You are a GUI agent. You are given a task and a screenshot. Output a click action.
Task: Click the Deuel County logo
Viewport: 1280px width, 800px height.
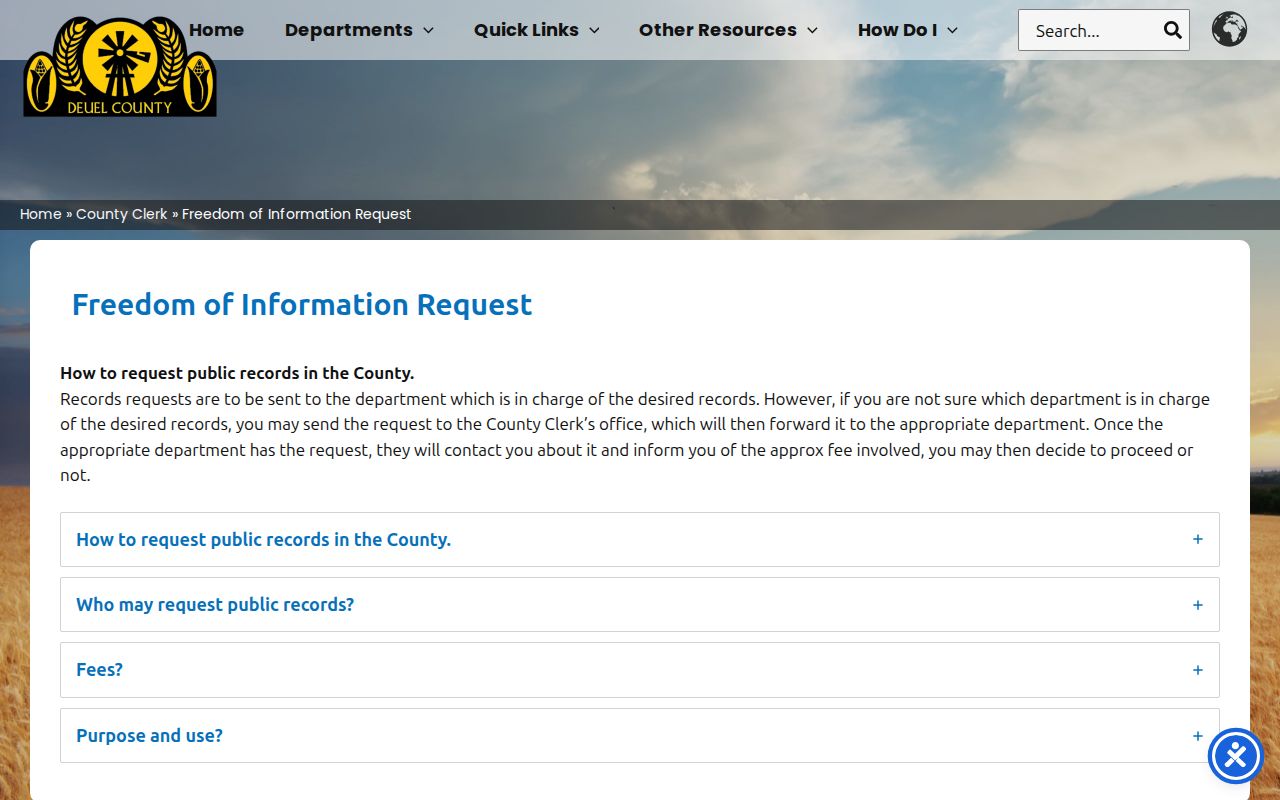[120, 66]
